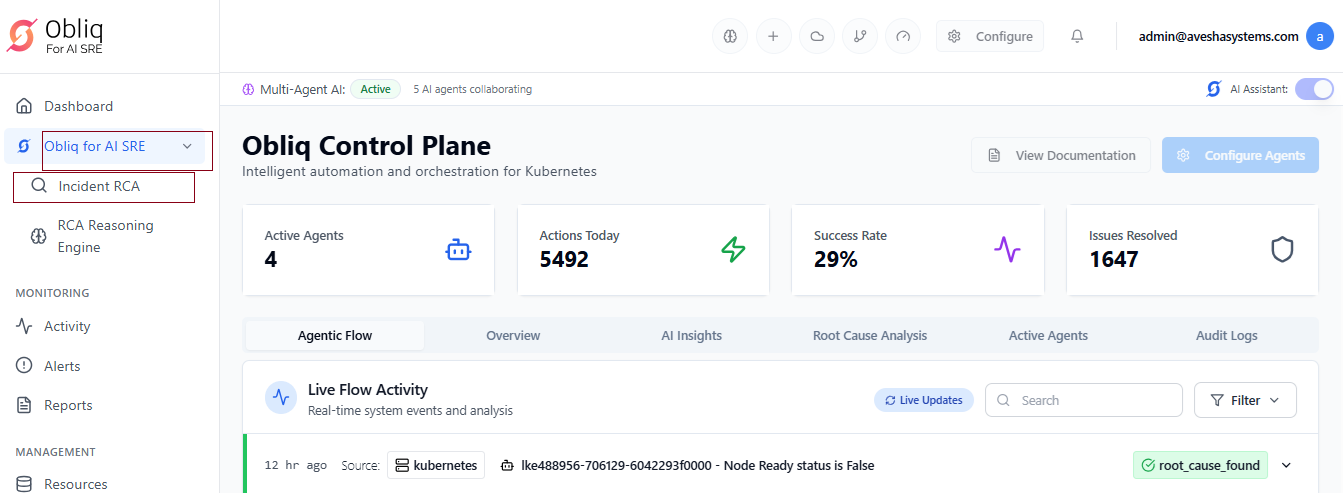Image resolution: width=1343 pixels, height=493 pixels.
Task: Switch to the Overview tab
Action: (513, 335)
